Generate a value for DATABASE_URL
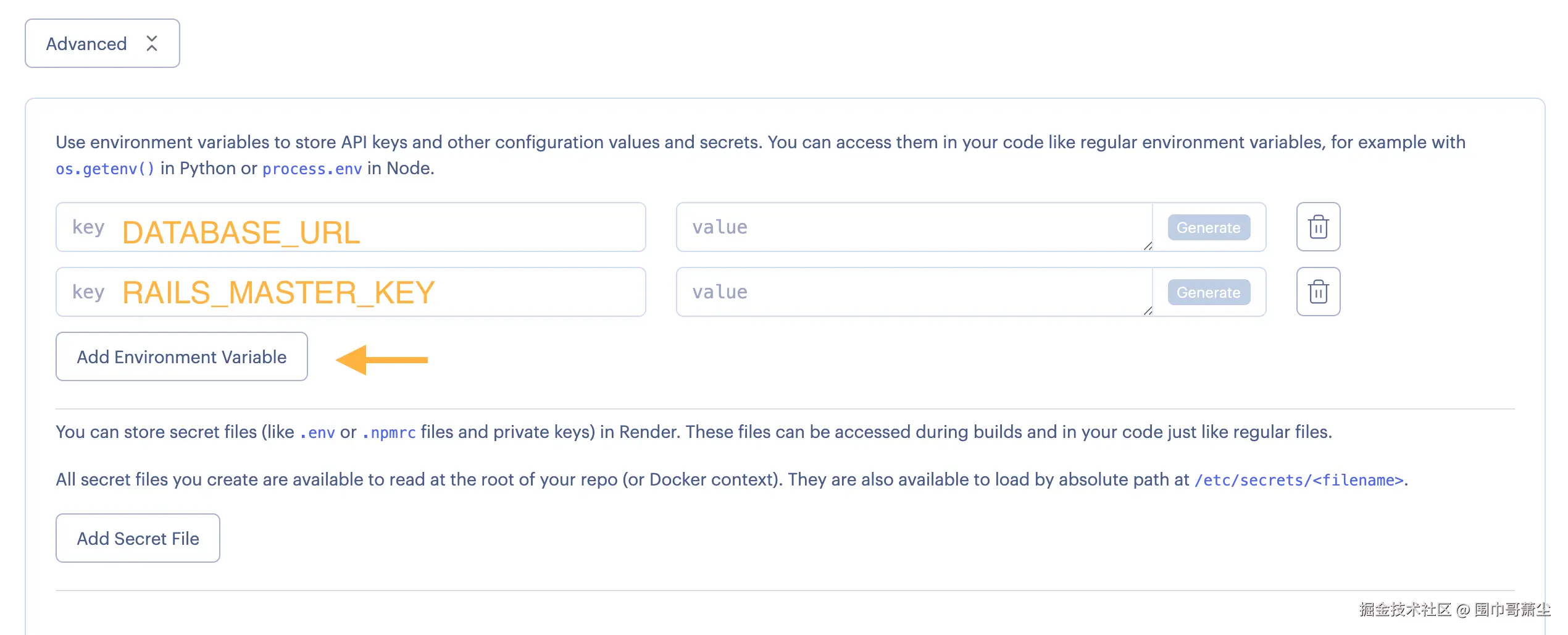The height and width of the screenshot is (635, 1568). (1208, 227)
